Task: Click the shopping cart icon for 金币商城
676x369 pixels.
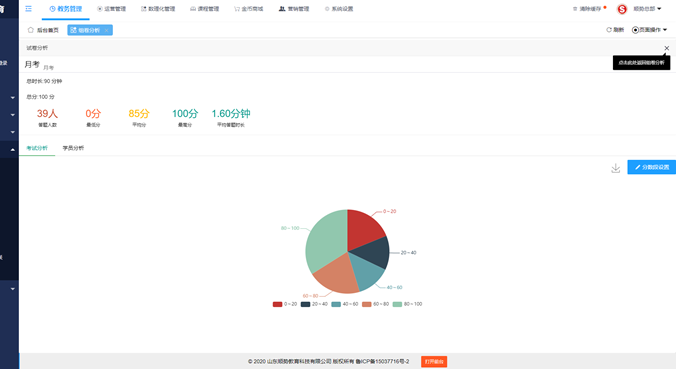Action: click(x=237, y=9)
